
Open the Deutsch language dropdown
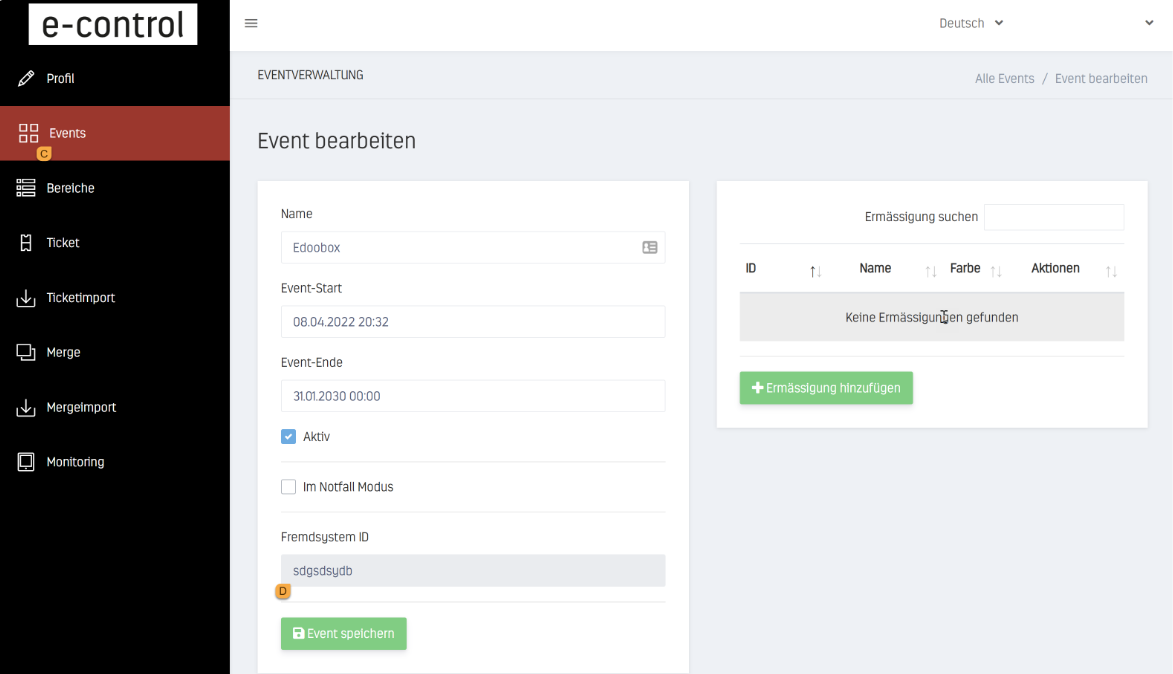(x=970, y=24)
